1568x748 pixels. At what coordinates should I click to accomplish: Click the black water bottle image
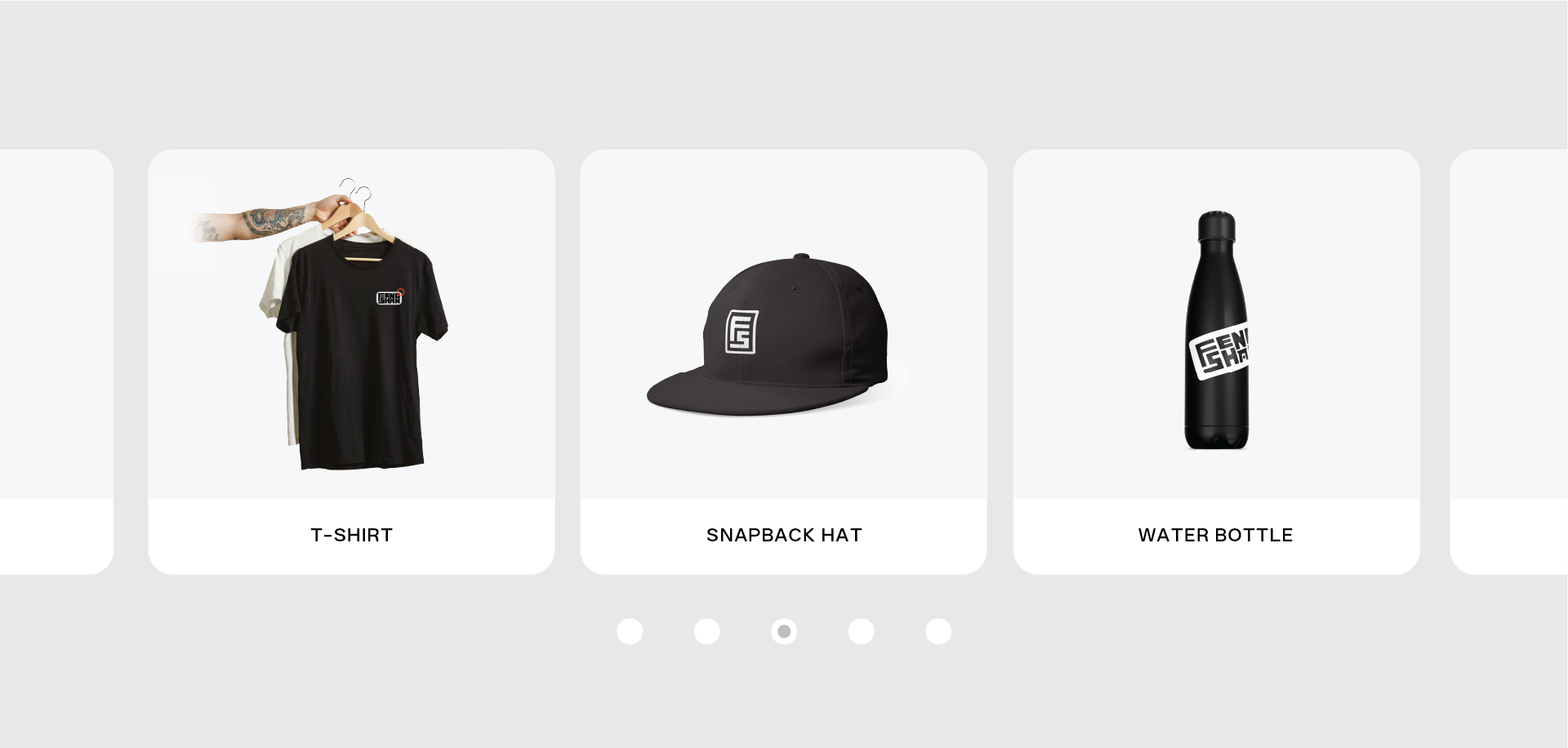coord(1217,331)
